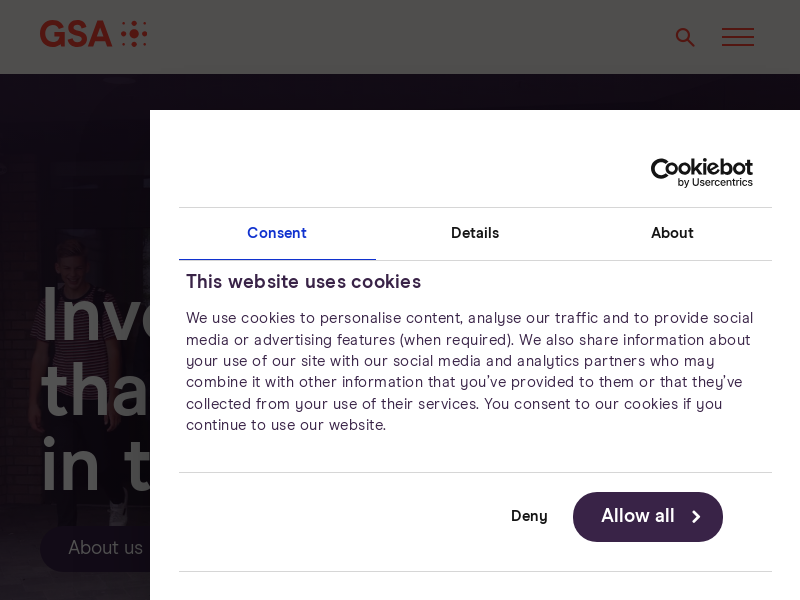Click the arrow chevron on Allow all

tap(696, 517)
